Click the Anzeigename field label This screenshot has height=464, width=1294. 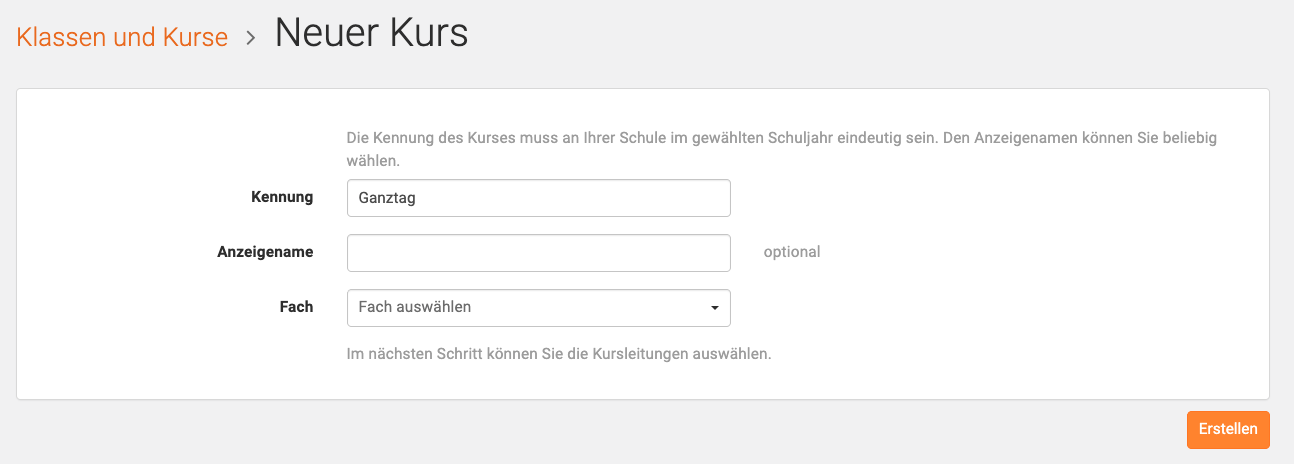coord(265,252)
